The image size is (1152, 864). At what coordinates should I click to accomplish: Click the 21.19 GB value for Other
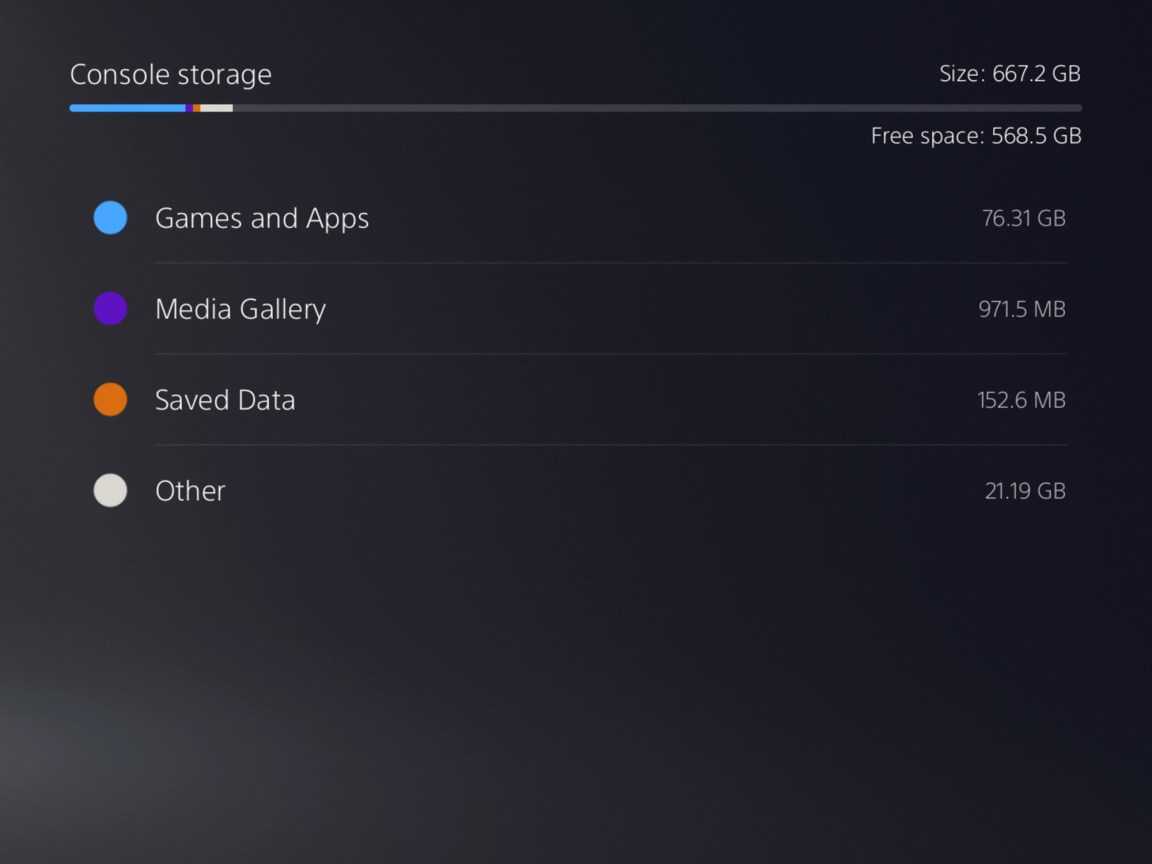pos(1024,490)
